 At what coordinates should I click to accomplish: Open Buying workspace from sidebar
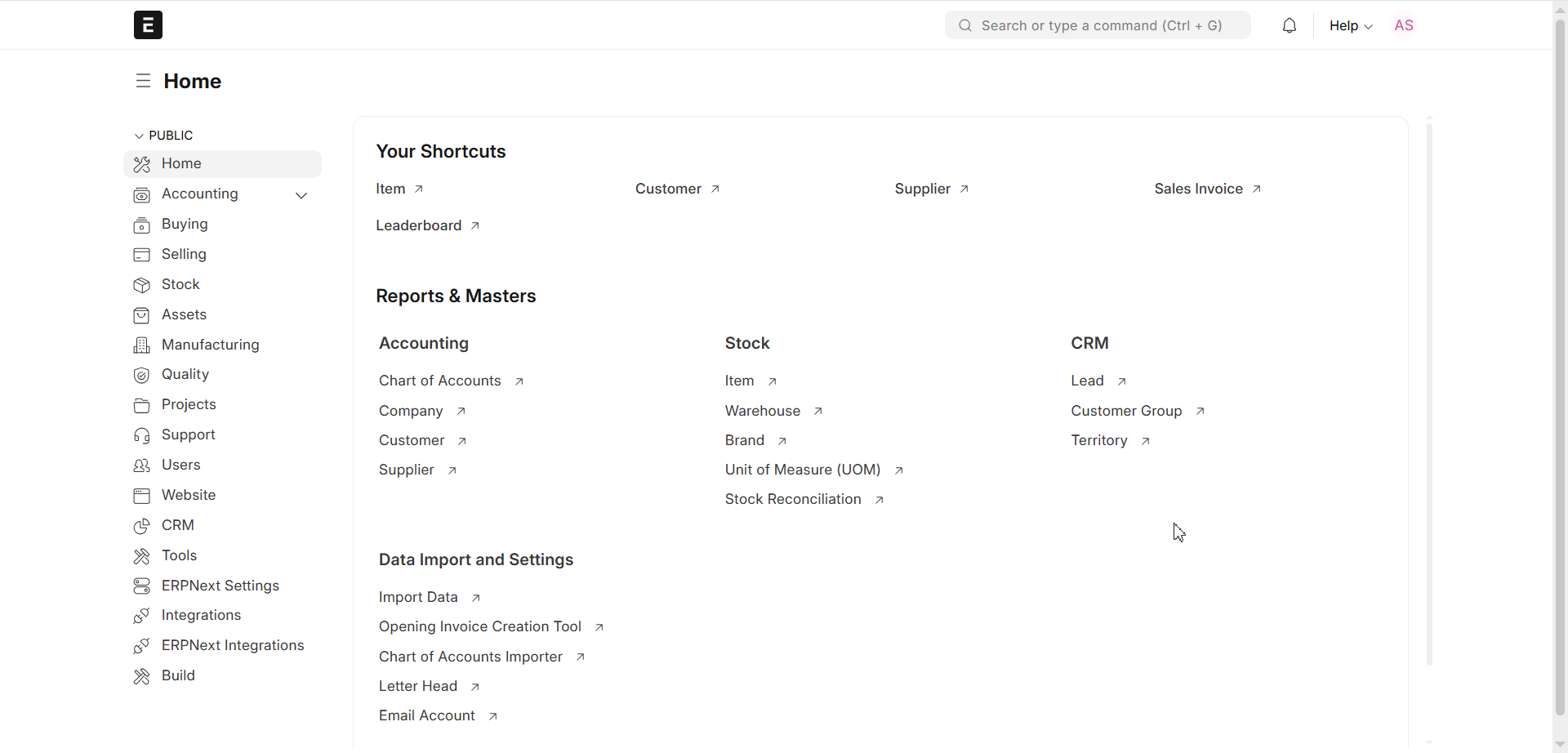(x=185, y=224)
